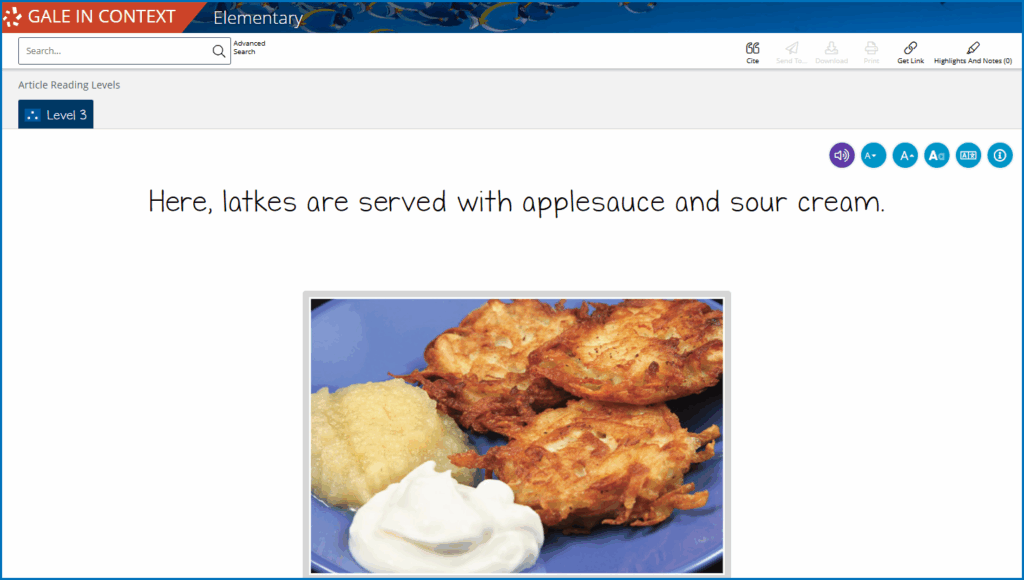Open the display options Aa button
This screenshot has width=1024, height=580.
[936, 155]
